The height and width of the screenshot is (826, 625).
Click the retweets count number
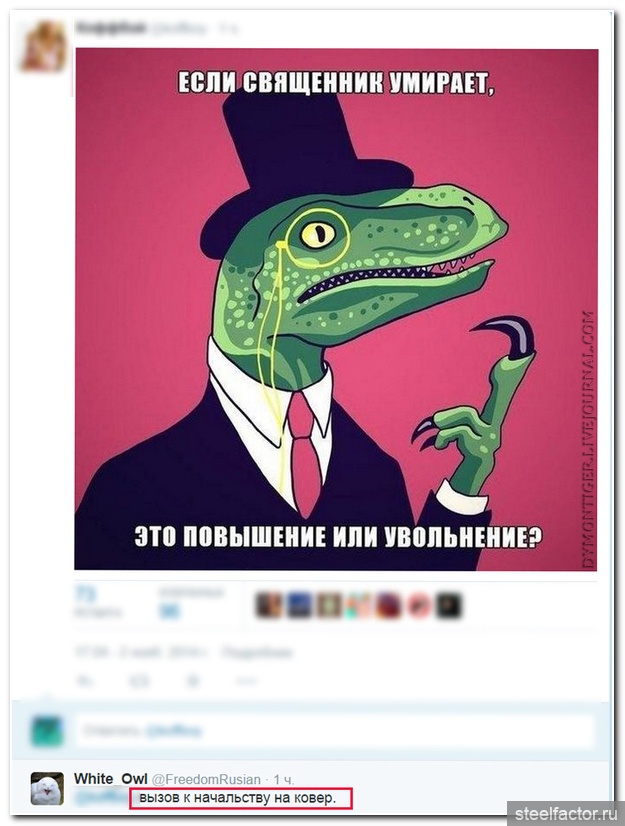coord(86,594)
